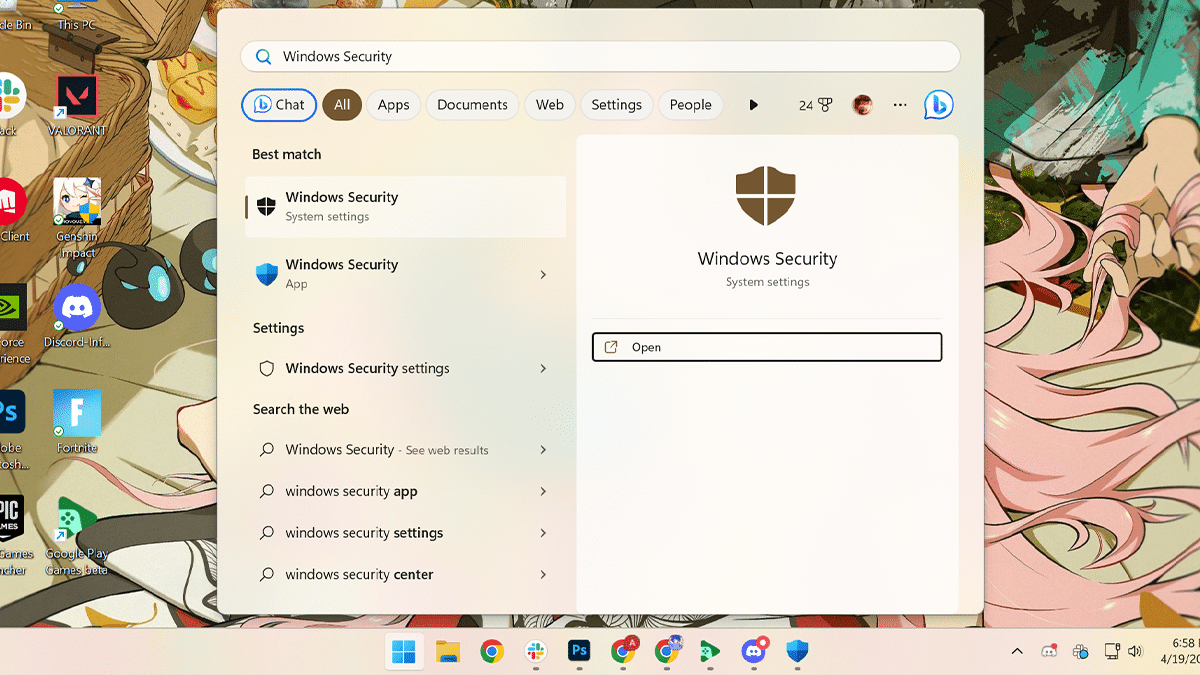This screenshot has height=675, width=1200.
Task: Click the search magnifier icon in box
Action: pos(264,57)
